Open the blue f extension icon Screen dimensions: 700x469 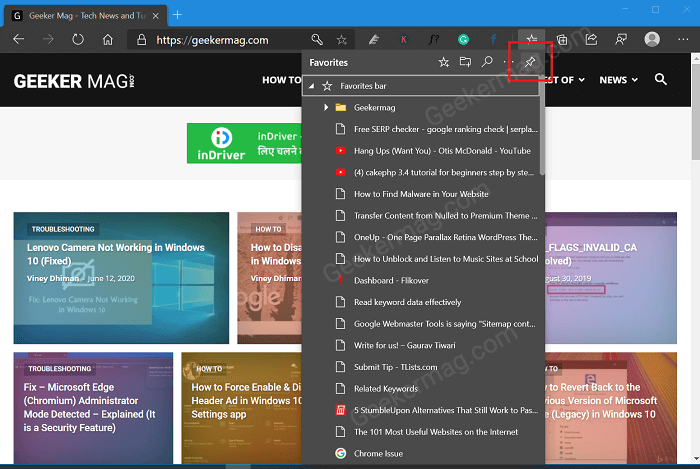point(493,40)
